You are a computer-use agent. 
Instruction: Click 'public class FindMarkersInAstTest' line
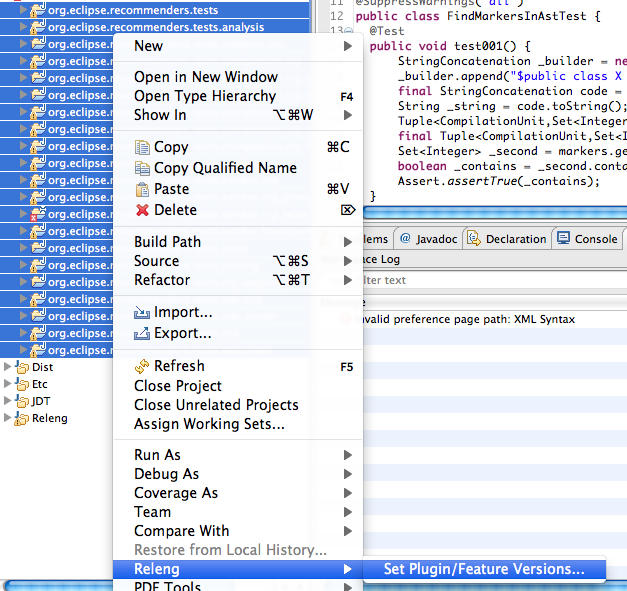[478, 16]
